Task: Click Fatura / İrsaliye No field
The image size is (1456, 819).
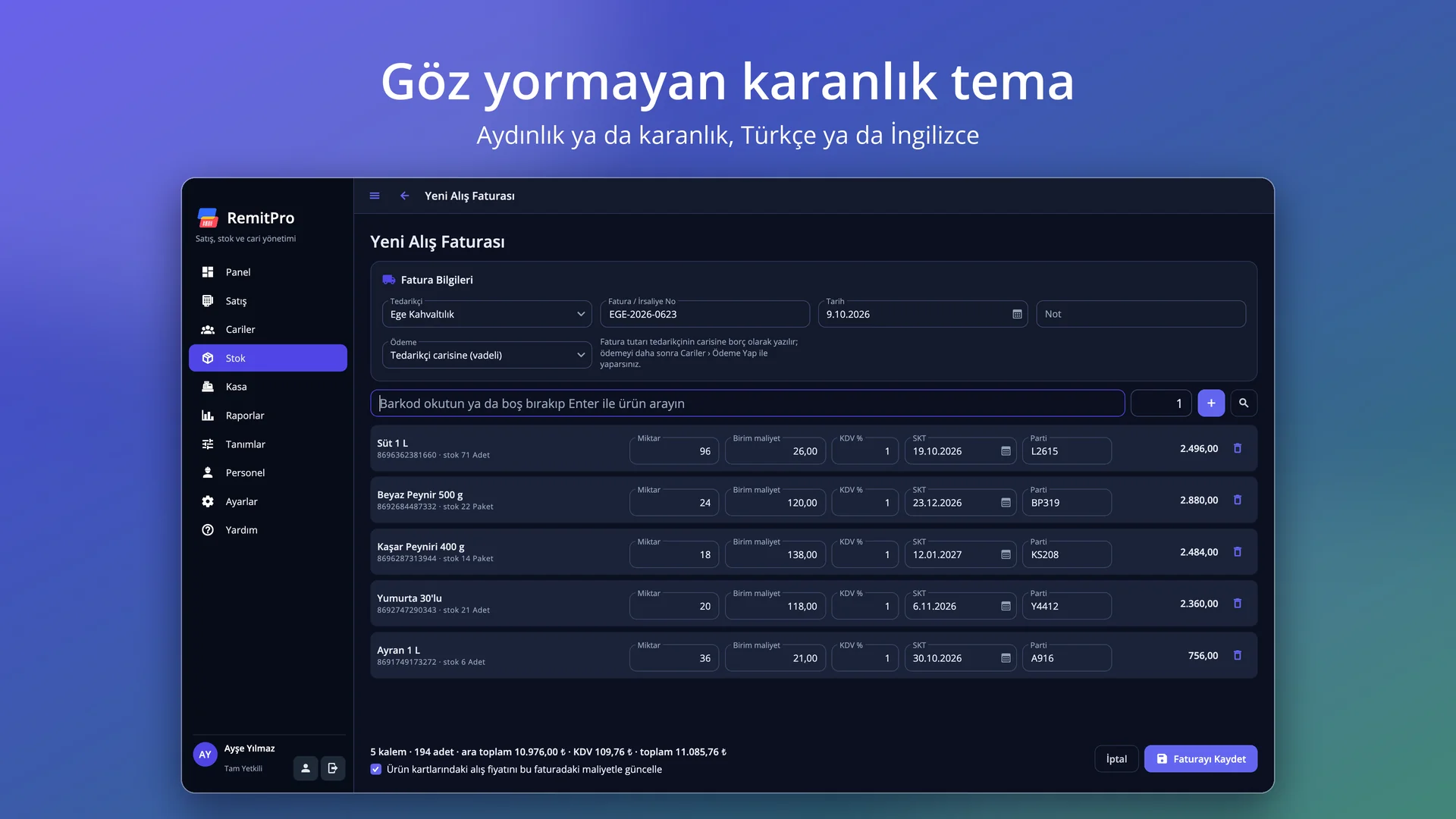Action: click(x=704, y=314)
